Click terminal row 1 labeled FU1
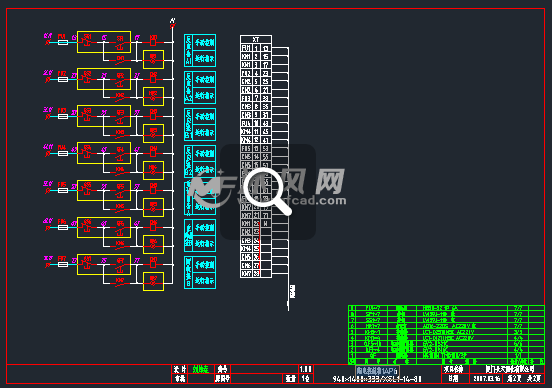This screenshot has height=388, width=552. coord(256,48)
